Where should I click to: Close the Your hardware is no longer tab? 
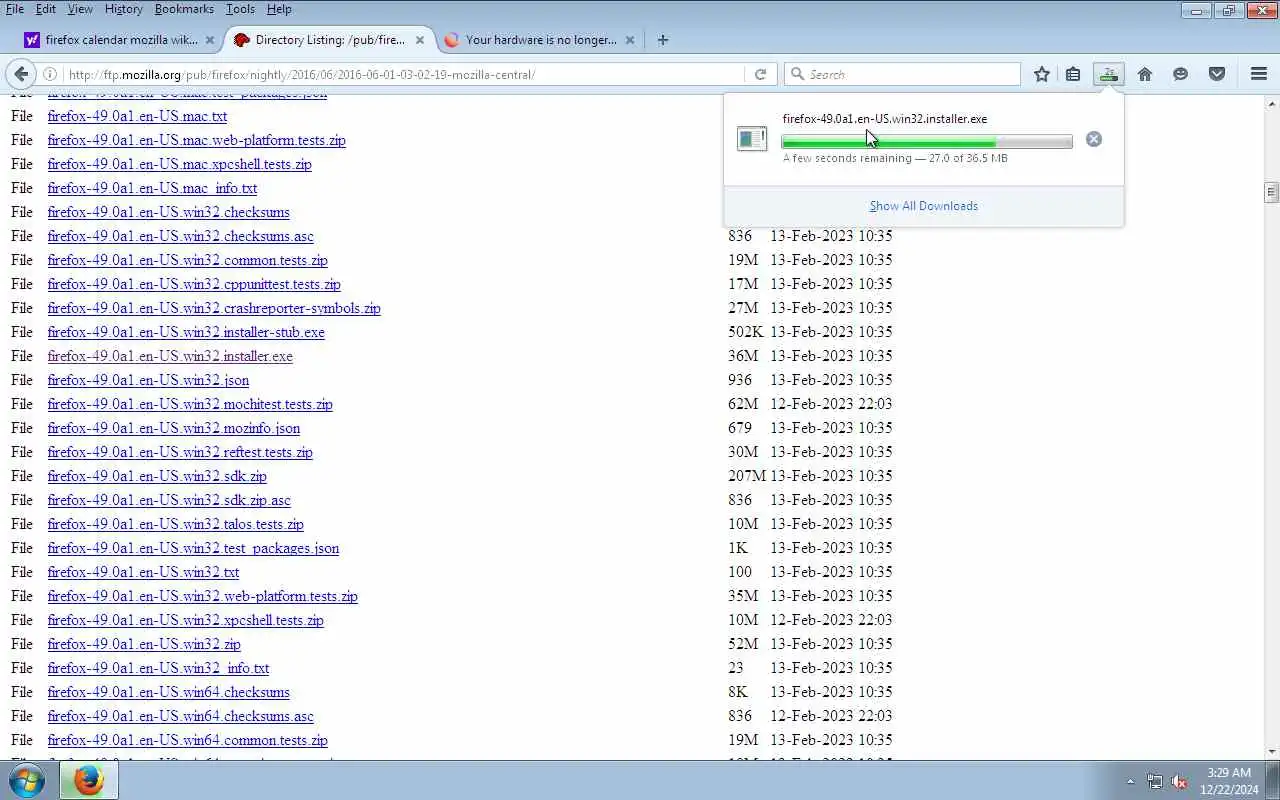(630, 40)
